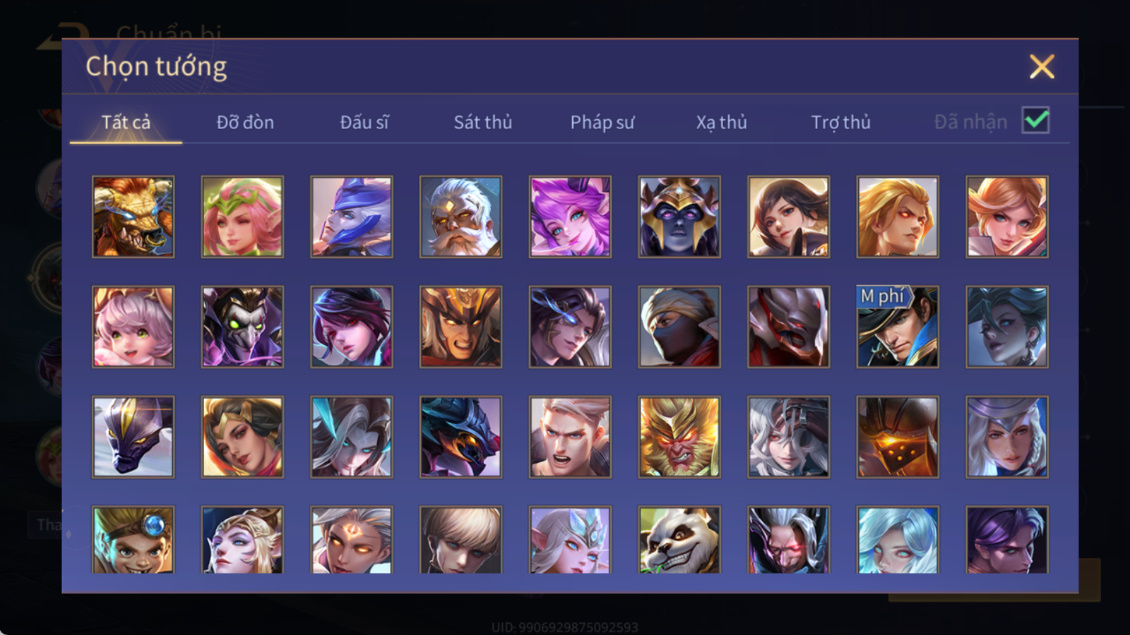The height and width of the screenshot is (635, 1130).
Task: Show the 'Pháp sư' hero category
Action: [x=602, y=122]
